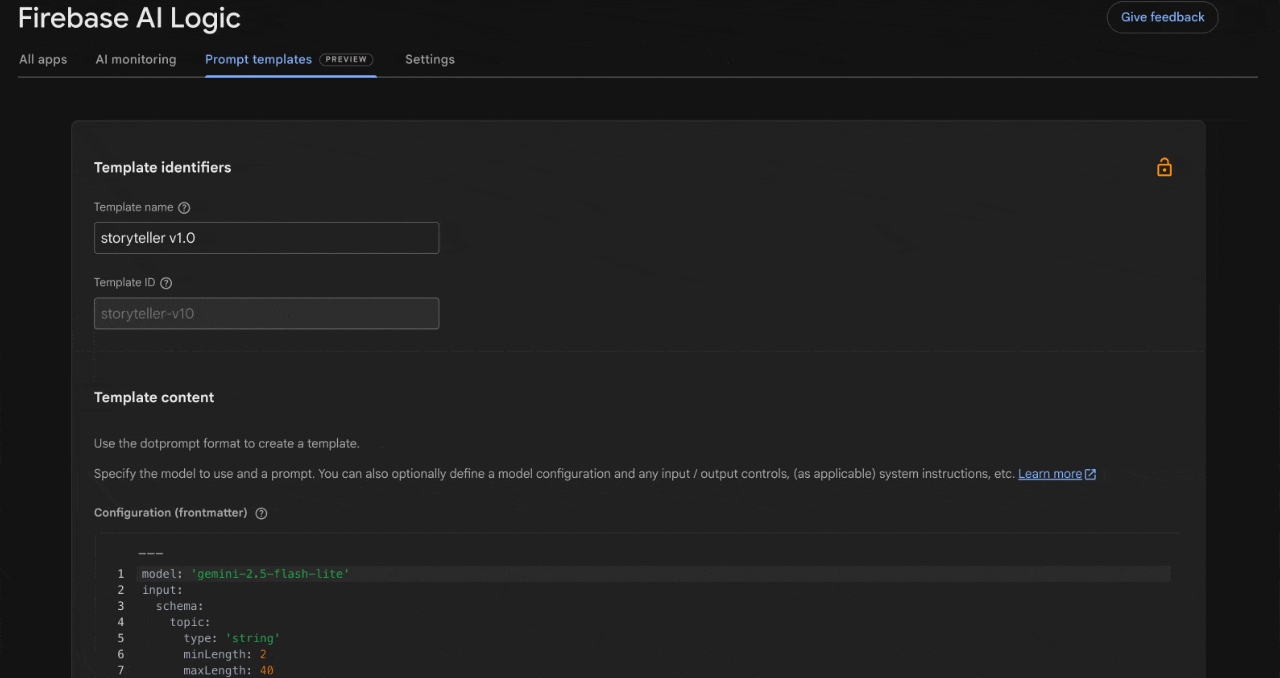Click the Template name help icon
Screen dimensions: 1280x678
(184, 208)
